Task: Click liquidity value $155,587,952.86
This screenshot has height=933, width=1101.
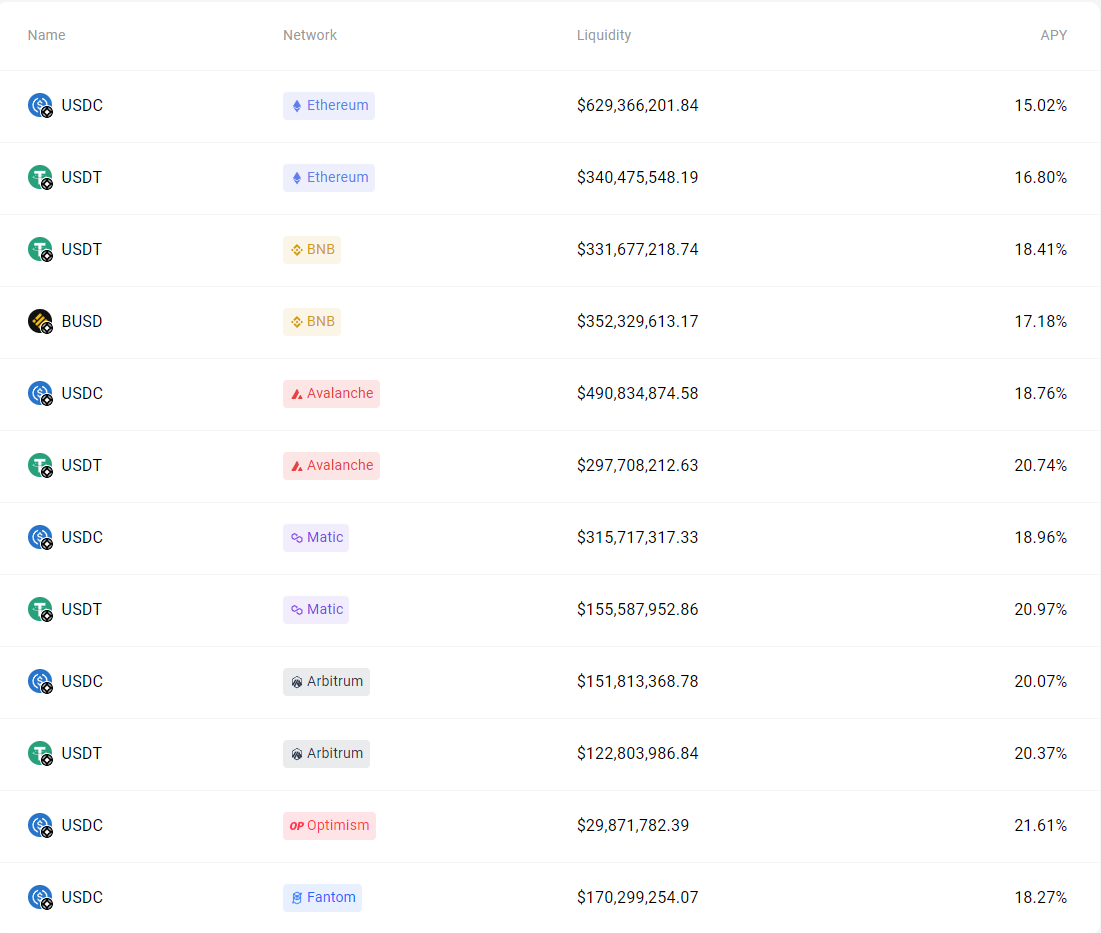Action: pos(638,609)
